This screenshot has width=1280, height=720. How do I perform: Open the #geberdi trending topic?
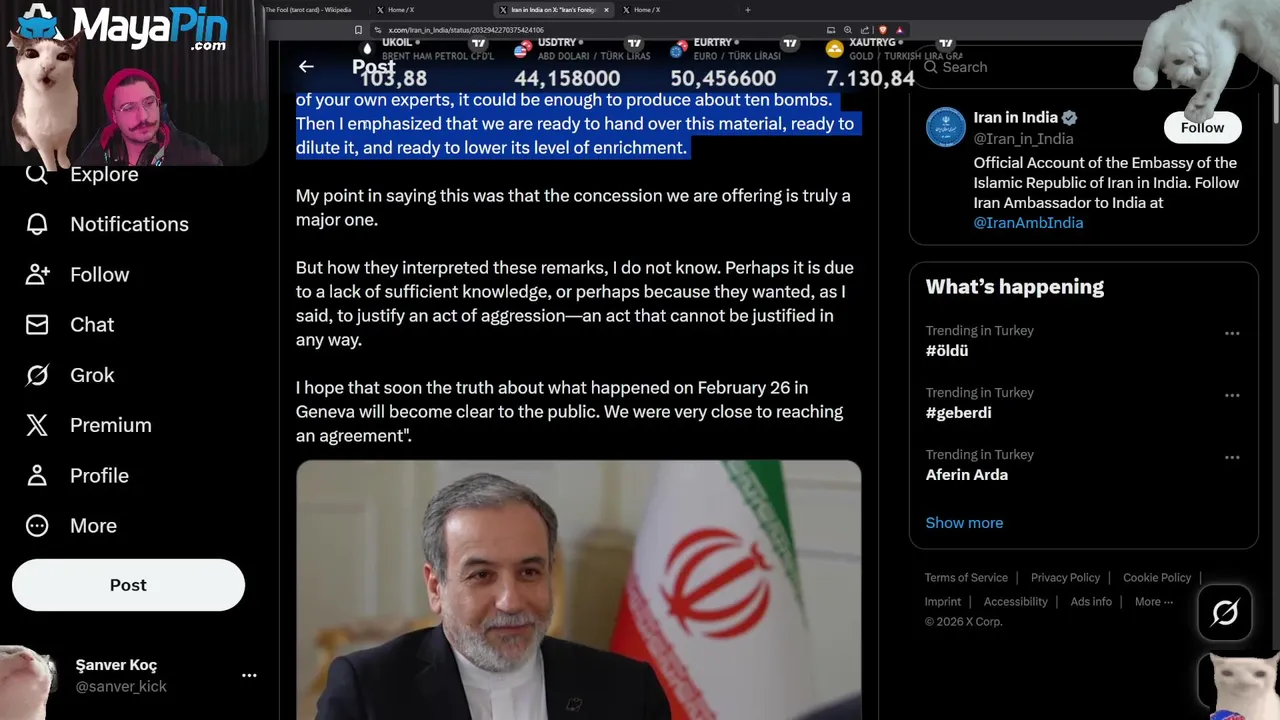tap(958, 413)
